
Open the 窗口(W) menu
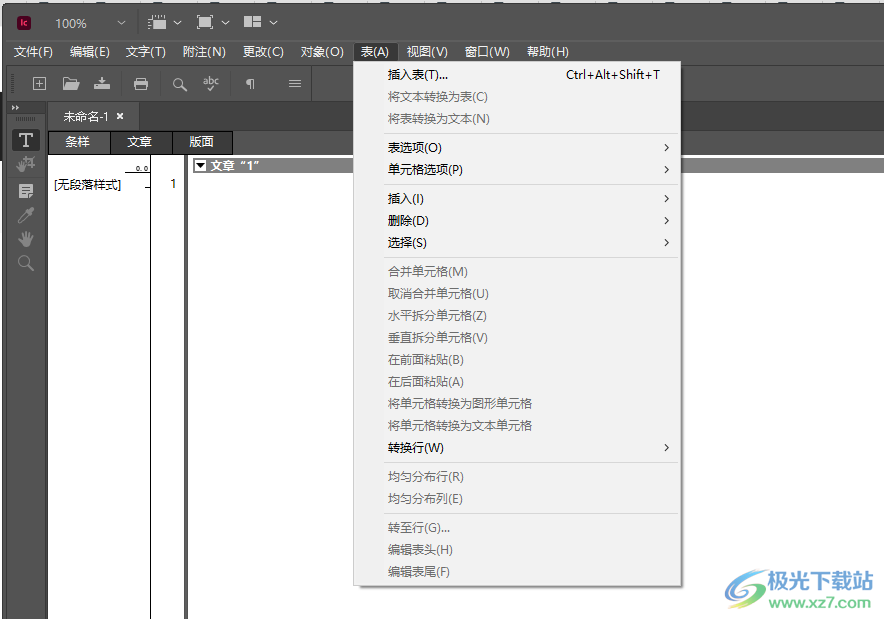tap(487, 52)
